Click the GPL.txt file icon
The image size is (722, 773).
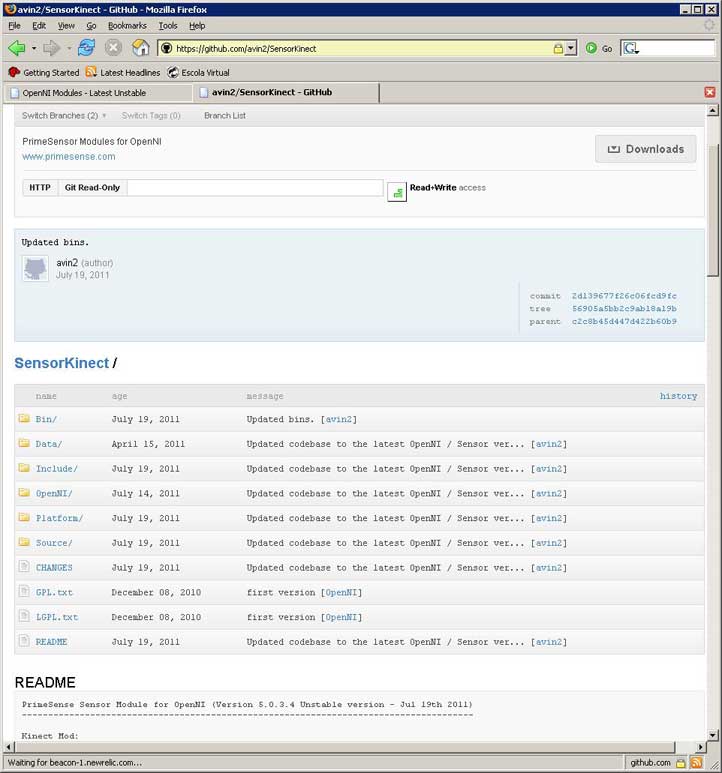(x=24, y=591)
